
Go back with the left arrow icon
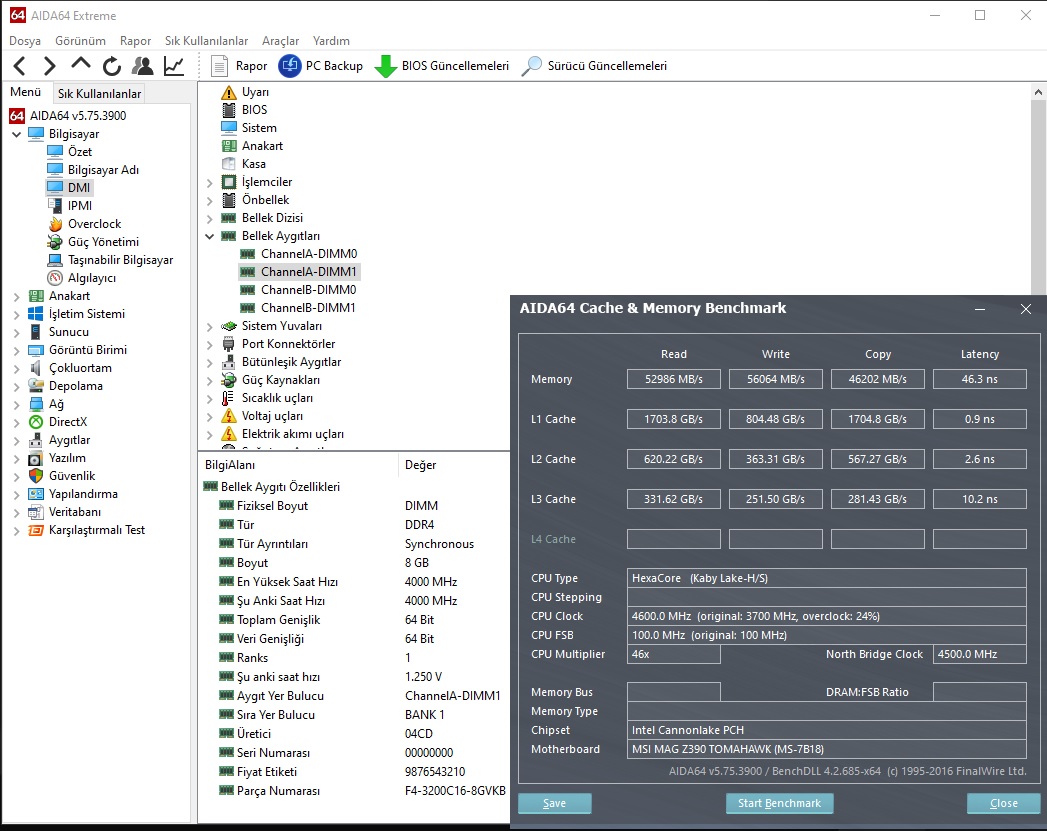[20, 66]
